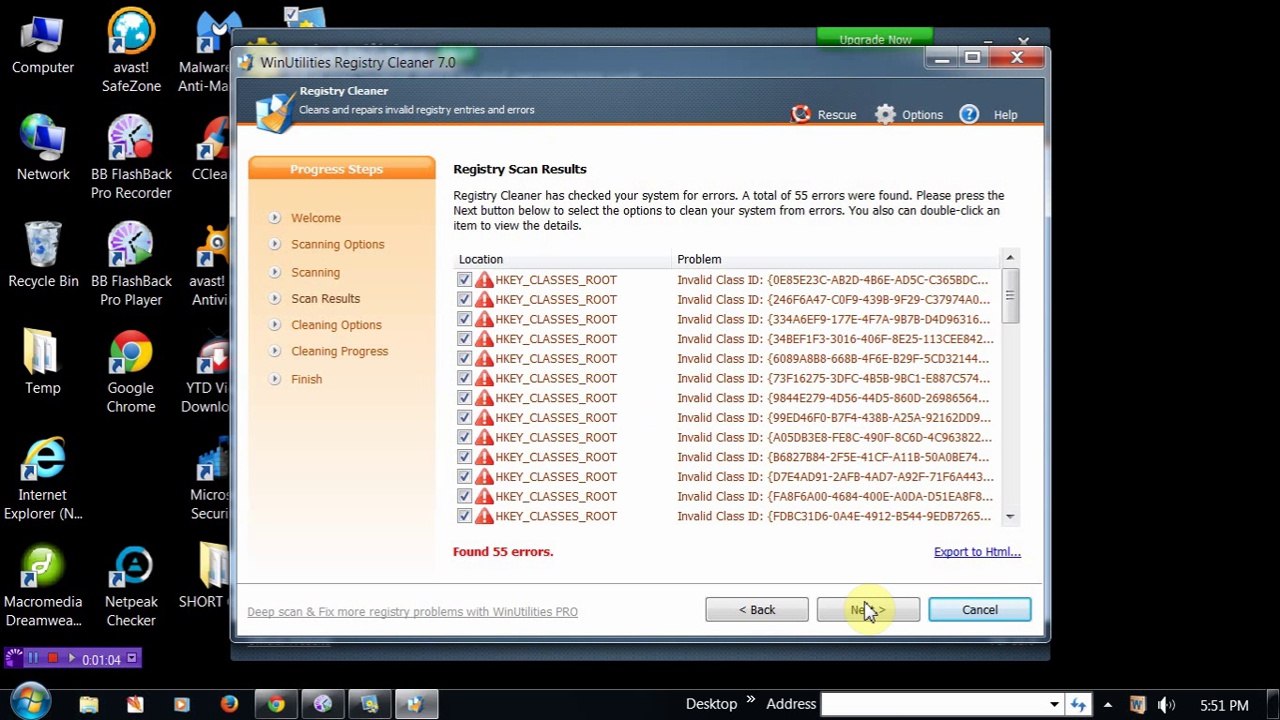Click the Back button
Screen dimensions: 1280x720
pyautogui.click(x=757, y=610)
